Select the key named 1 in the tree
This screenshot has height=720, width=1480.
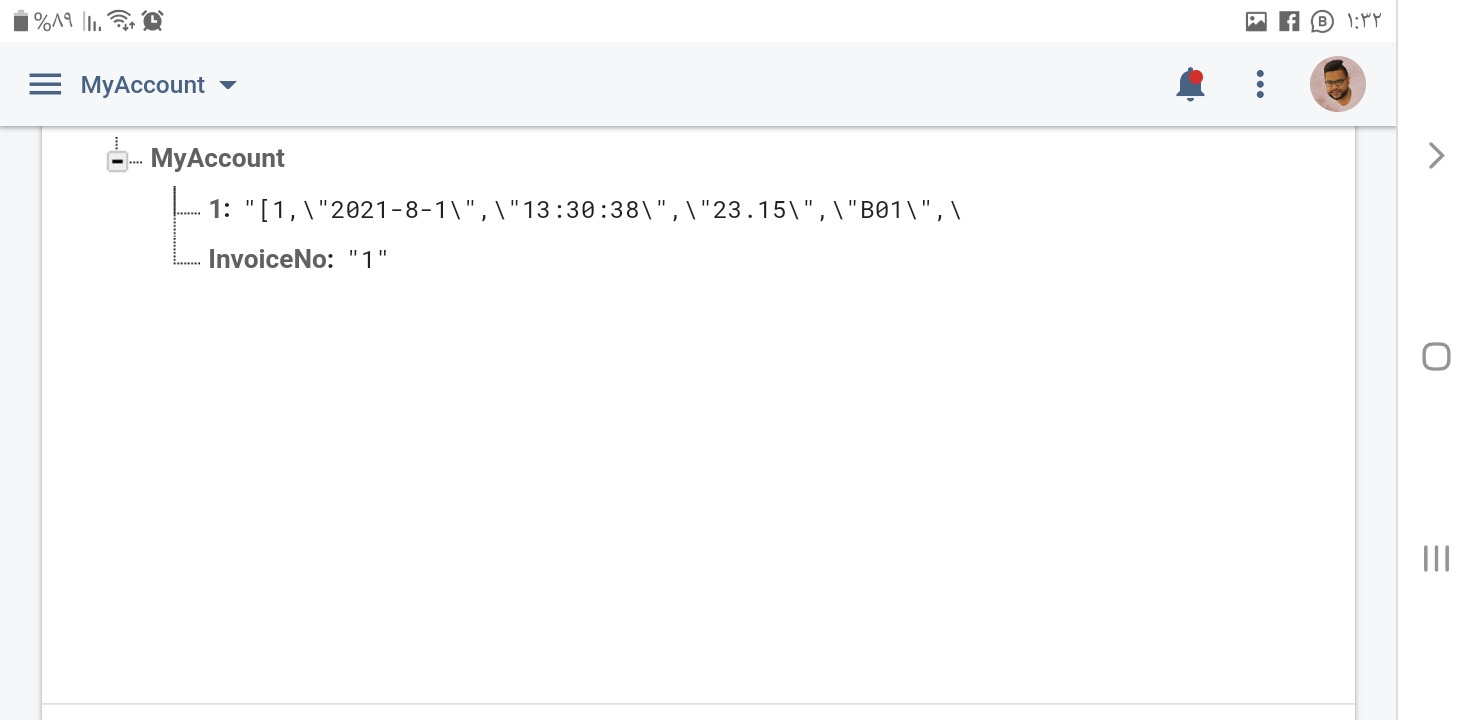[x=219, y=209]
